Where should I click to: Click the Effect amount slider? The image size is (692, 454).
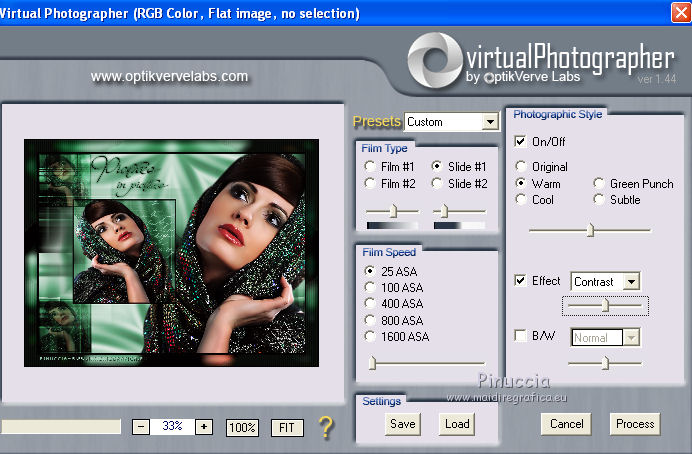pyautogui.click(x=605, y=305)
